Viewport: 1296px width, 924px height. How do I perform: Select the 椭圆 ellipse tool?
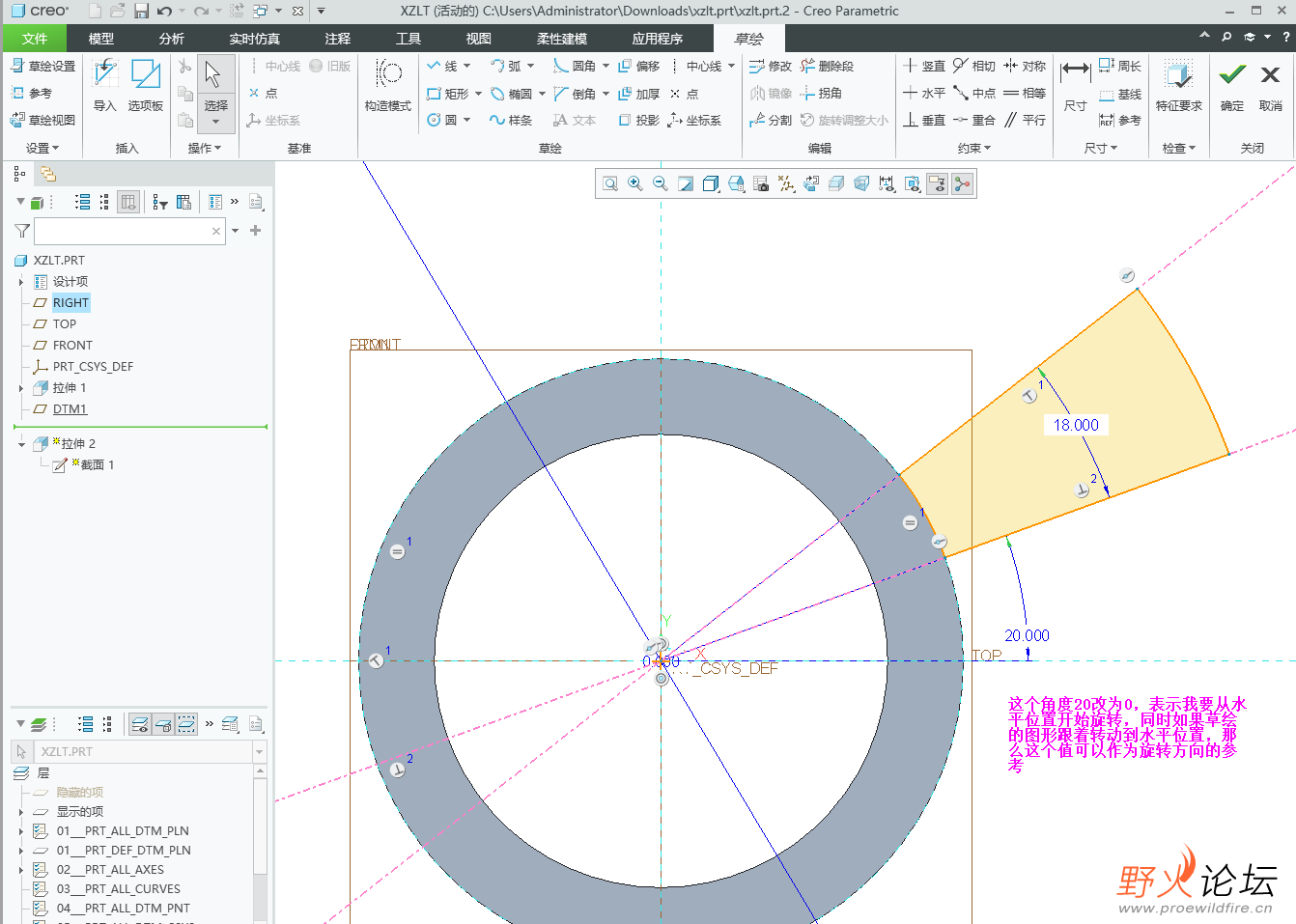pos(511,94)
